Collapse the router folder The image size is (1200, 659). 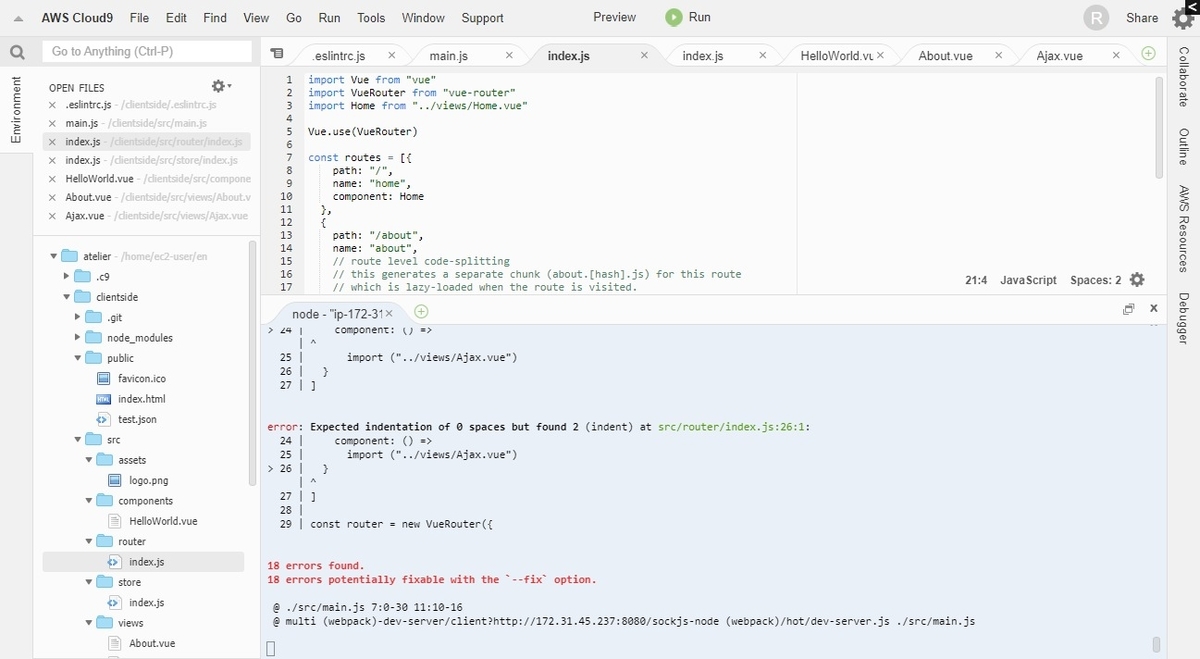(89, 542)
